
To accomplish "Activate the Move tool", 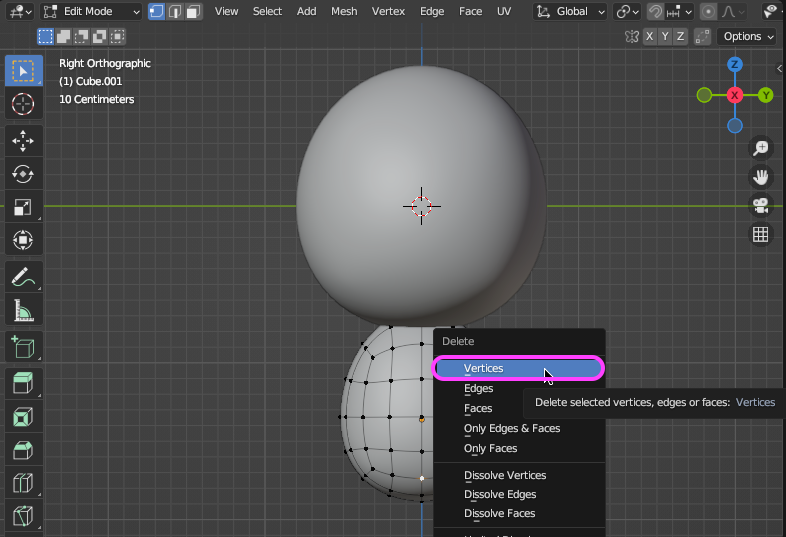I will (x=22, y=140).
